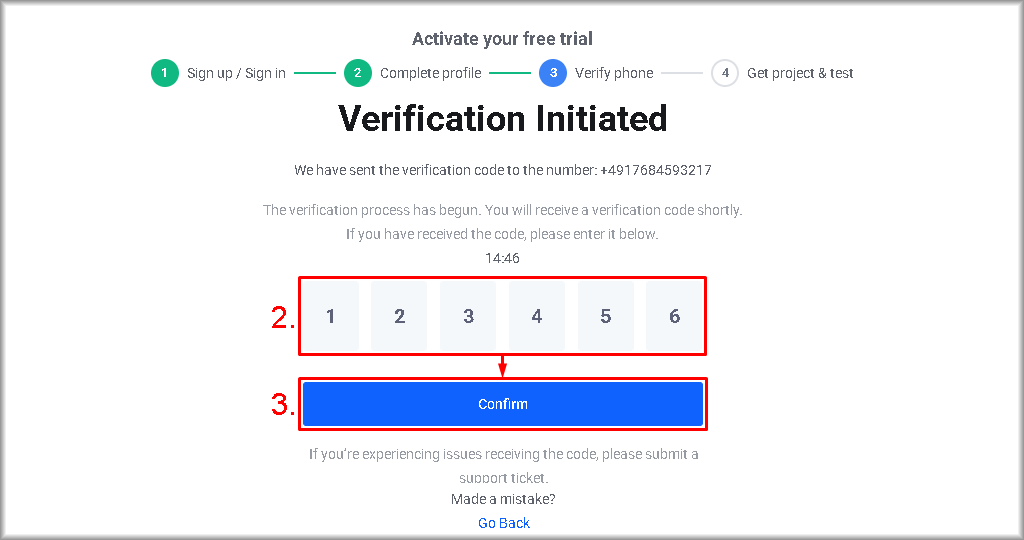Click the Go Back link

click(504, 523)
